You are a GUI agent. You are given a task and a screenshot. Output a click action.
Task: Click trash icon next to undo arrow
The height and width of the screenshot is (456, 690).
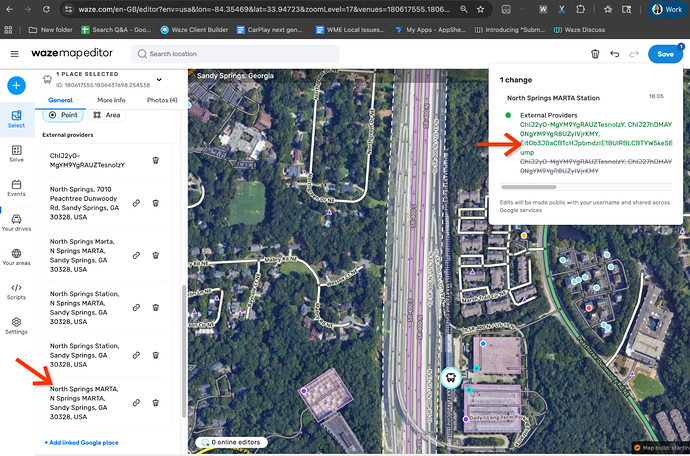pyautogui.click(x=595, y=54)
